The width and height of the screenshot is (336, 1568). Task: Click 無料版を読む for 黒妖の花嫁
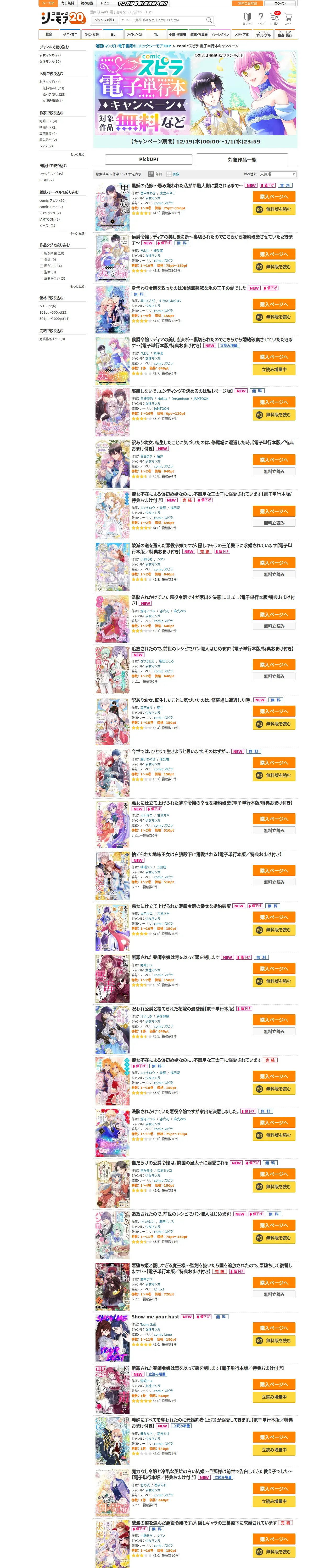pos(274,209)
